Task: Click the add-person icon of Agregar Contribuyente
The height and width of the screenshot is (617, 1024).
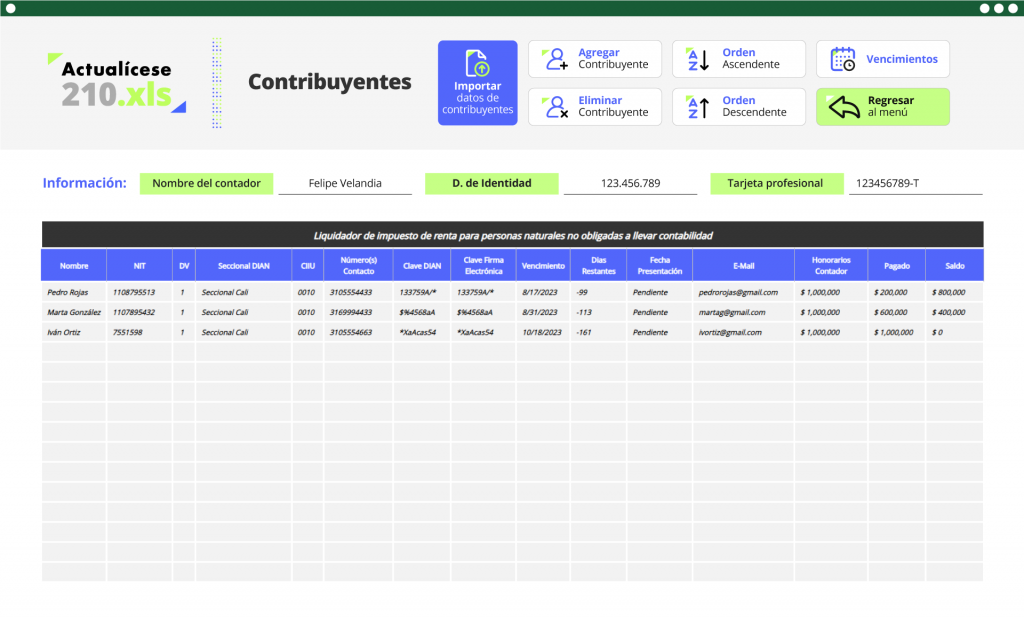Action: click(x=555, y=59)
